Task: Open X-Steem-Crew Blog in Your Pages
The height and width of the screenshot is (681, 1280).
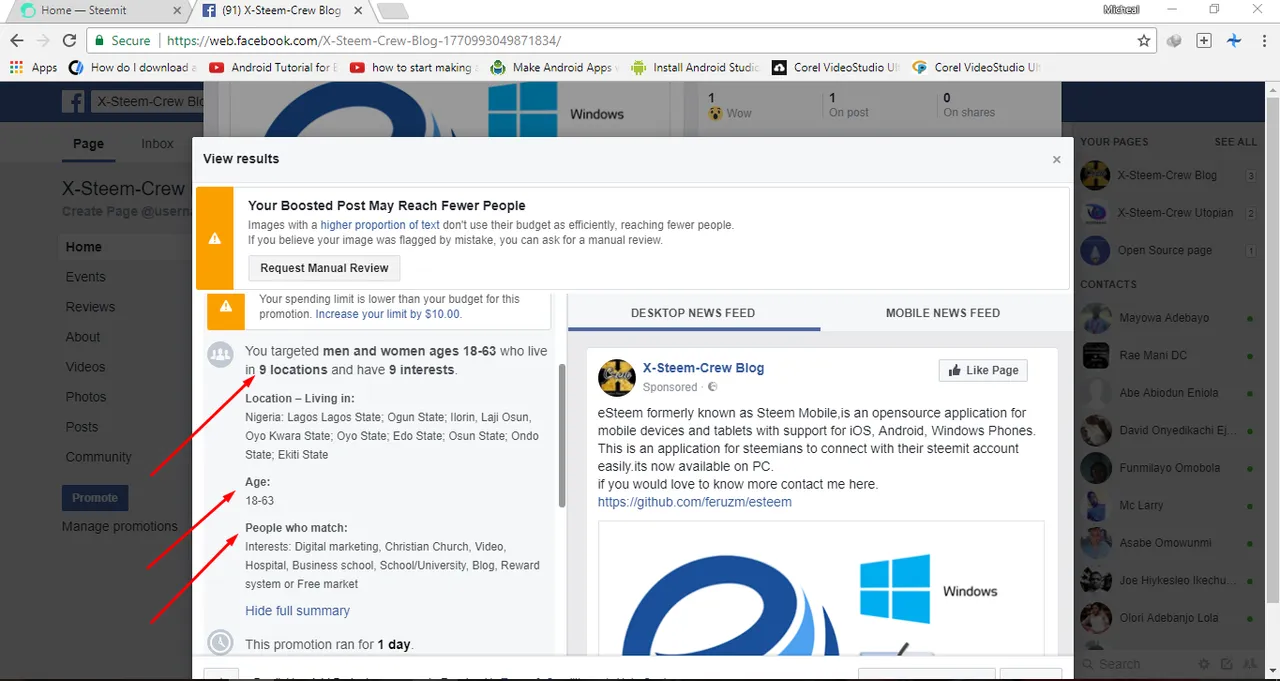Action: [x=1167, y=175]
